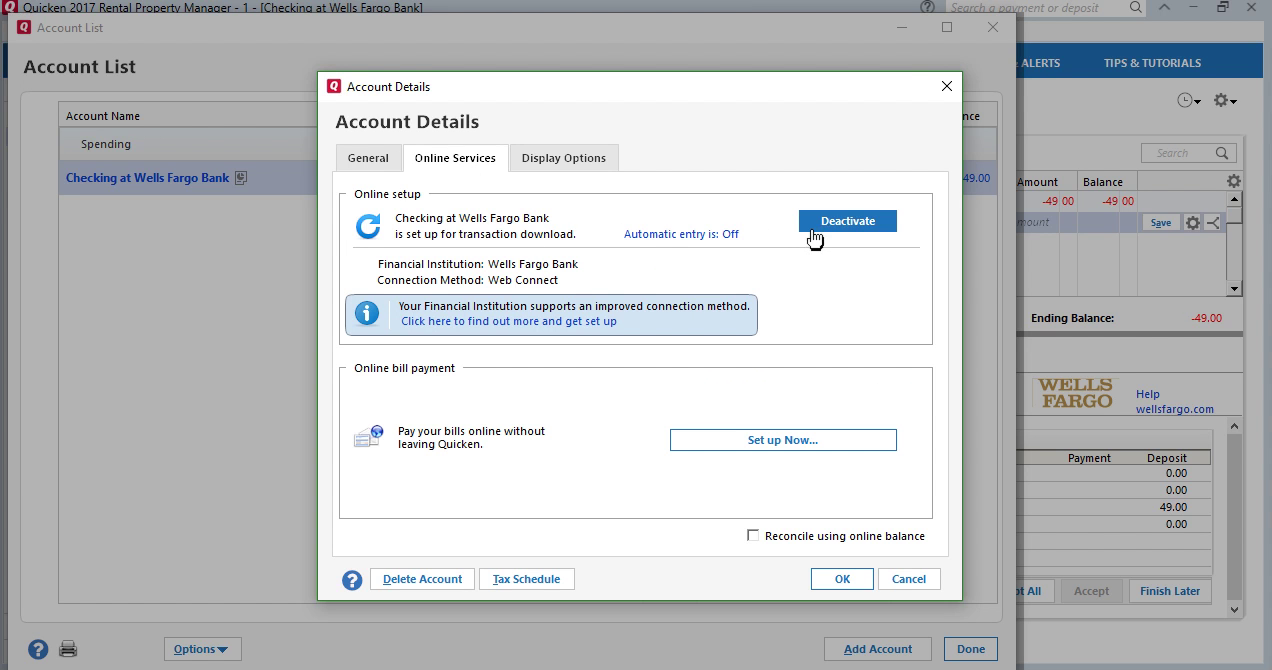The height and width of the screenshot is (670, 1272).
Task: Open the Display Options tab
Action: click(x=564, y=158)
